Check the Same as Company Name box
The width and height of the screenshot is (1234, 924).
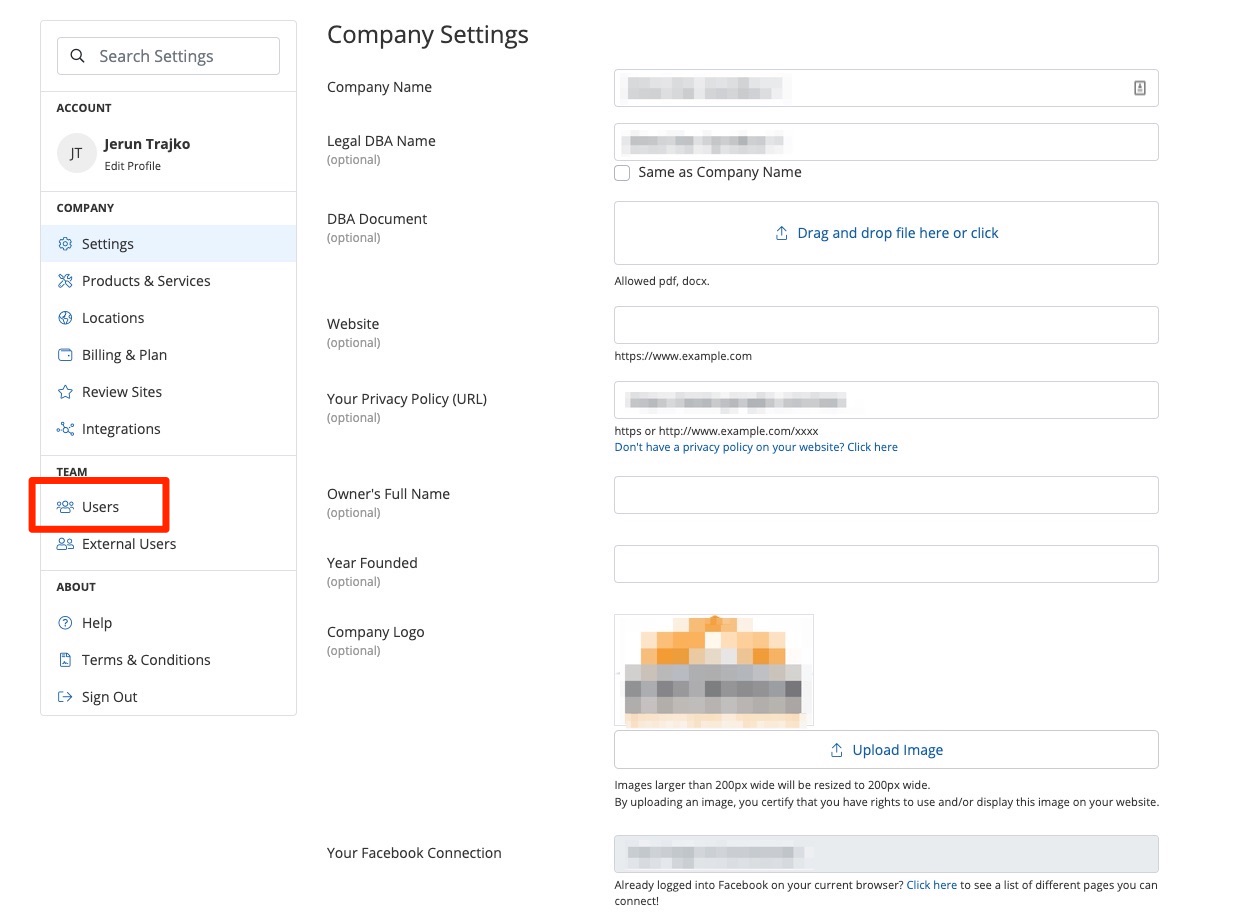(622, 173)
